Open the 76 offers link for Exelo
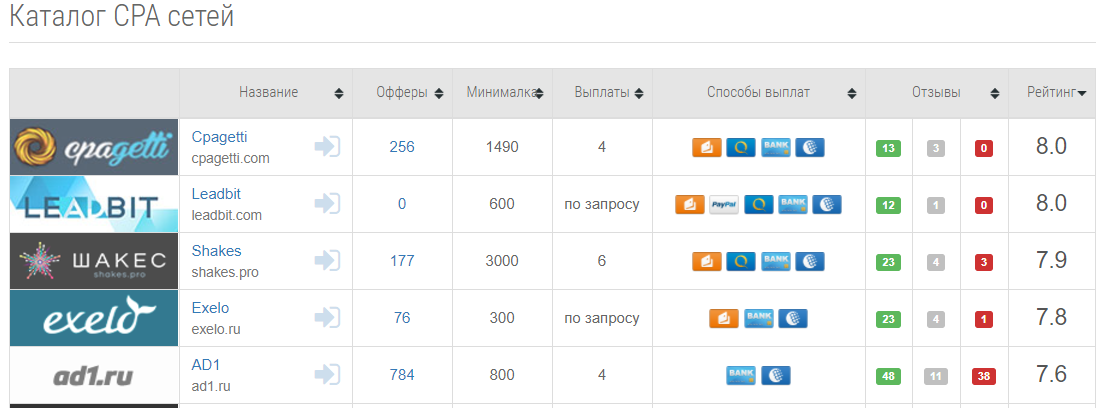Screen dimensions: 1117x408 coord(402,318)
